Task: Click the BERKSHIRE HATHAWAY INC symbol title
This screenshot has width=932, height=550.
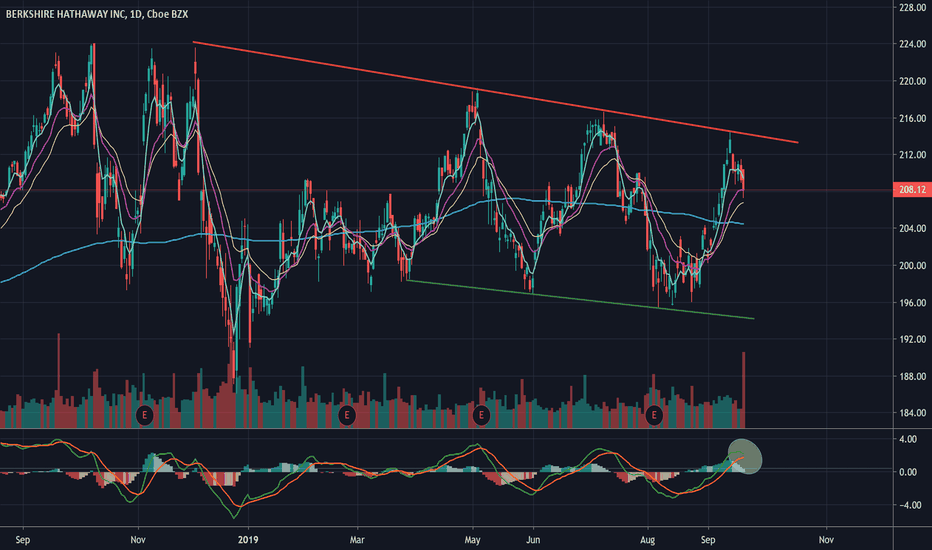Action: click(65, 14)
